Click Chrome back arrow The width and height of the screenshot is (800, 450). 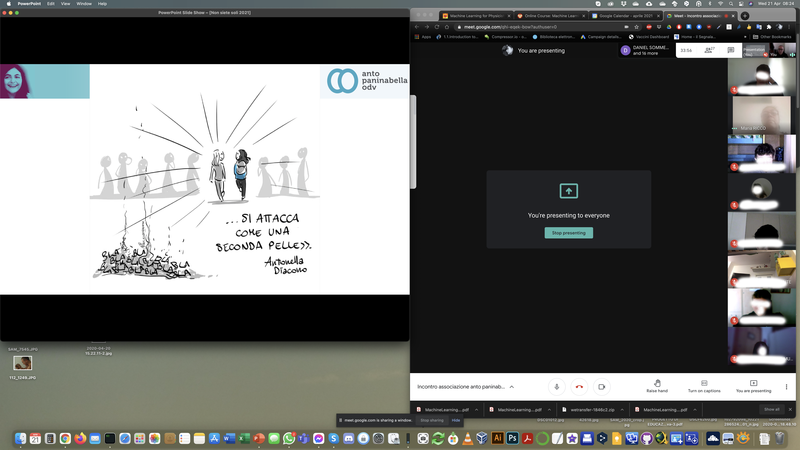coord(417,27)
